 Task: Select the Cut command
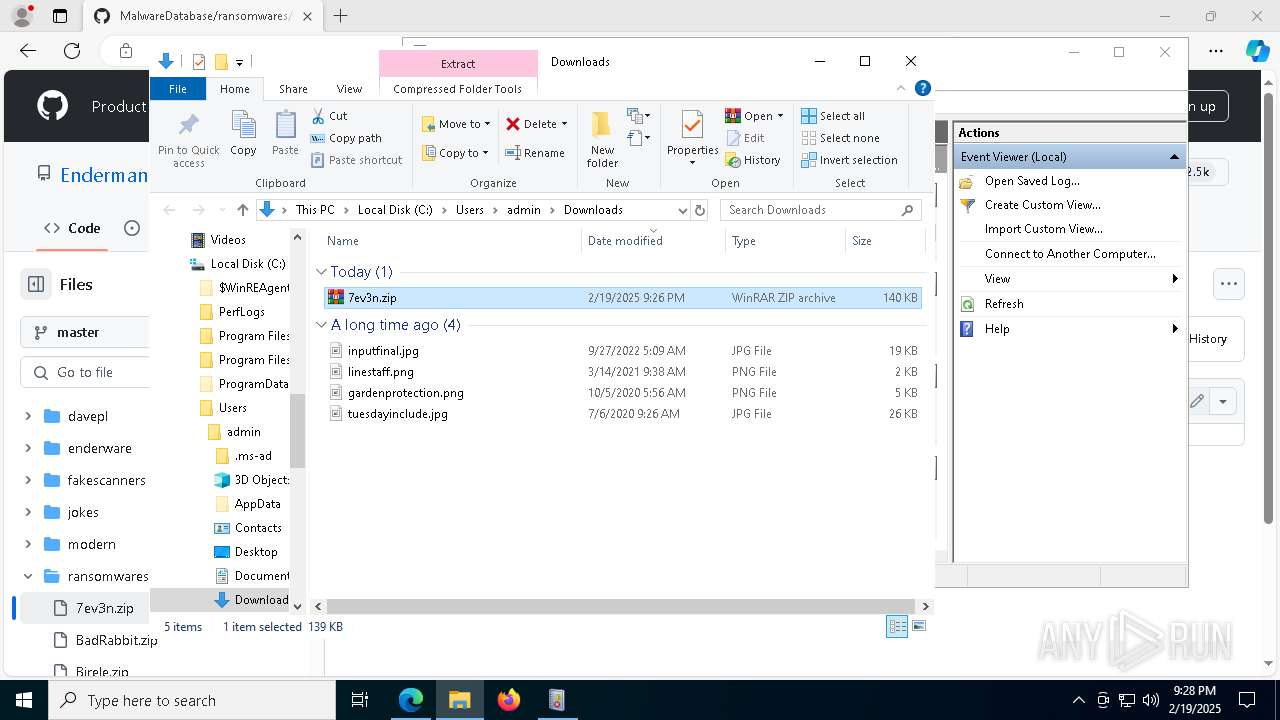329,116
